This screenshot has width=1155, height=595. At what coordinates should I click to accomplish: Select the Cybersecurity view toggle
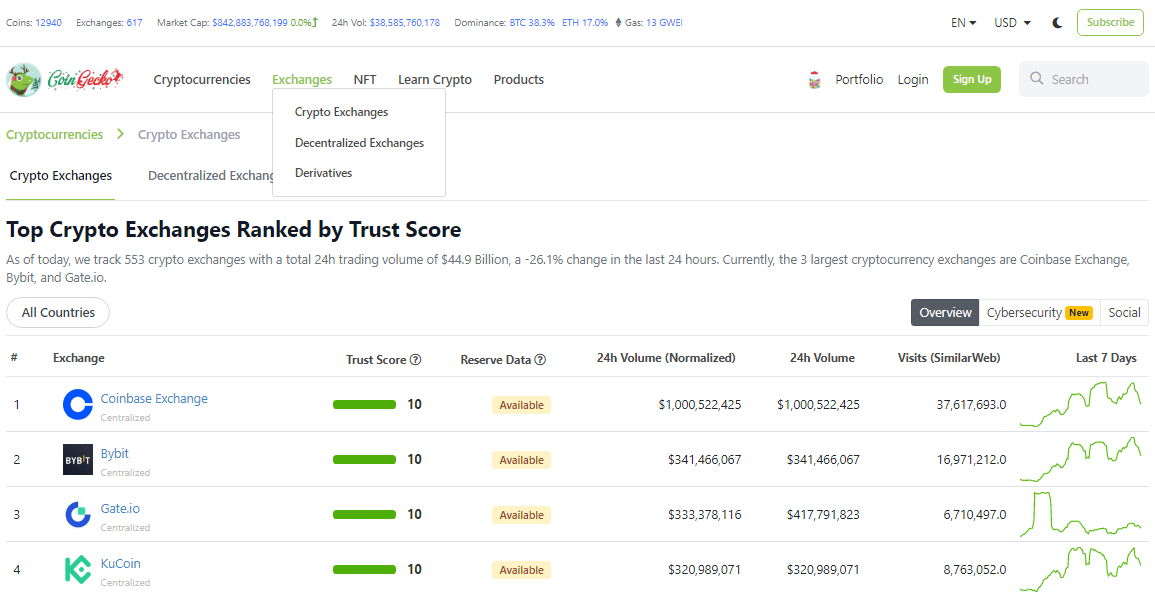pos(1039,312)
